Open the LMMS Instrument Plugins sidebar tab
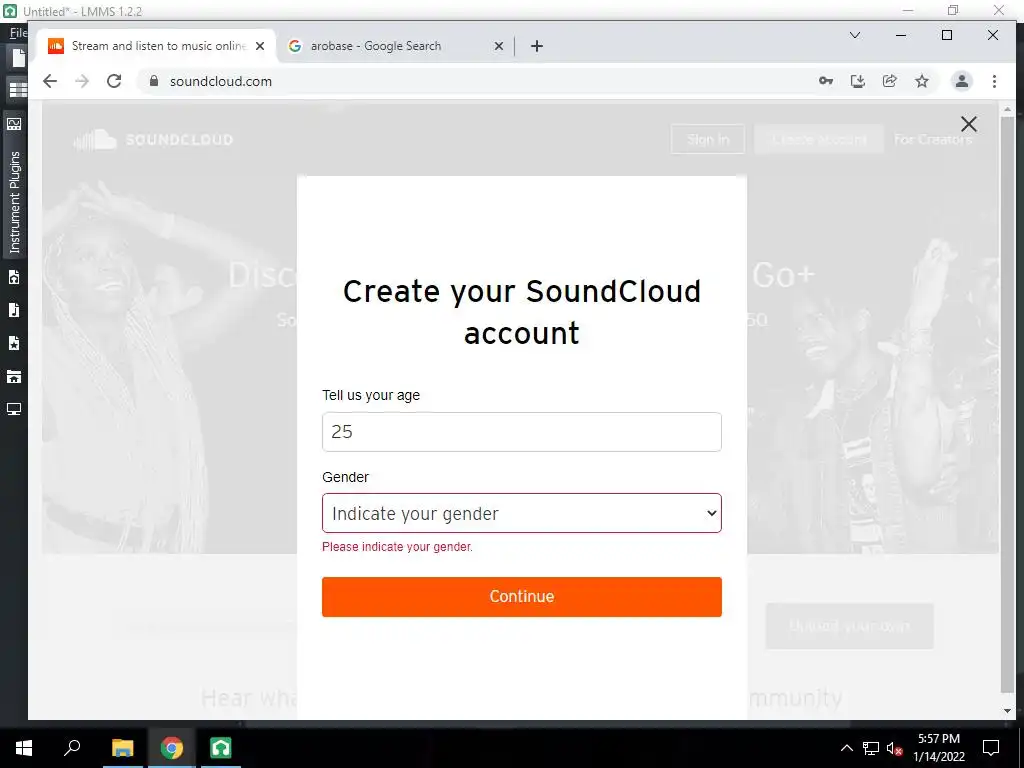 click(x=14, y=202)
